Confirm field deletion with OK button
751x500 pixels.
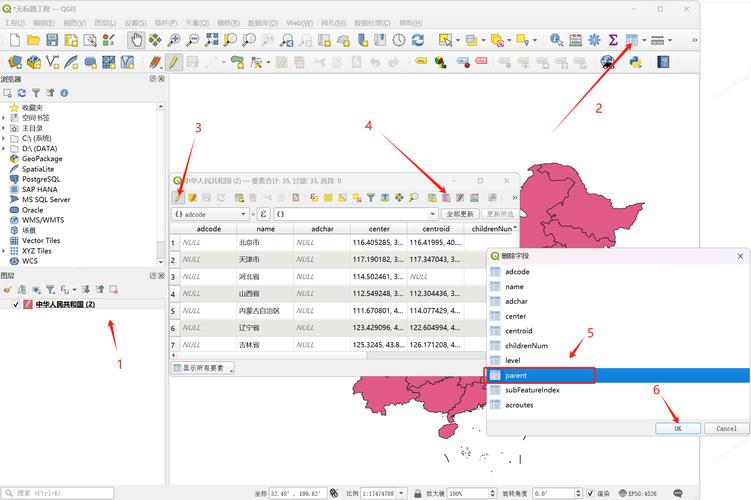[x=677, y=428]
